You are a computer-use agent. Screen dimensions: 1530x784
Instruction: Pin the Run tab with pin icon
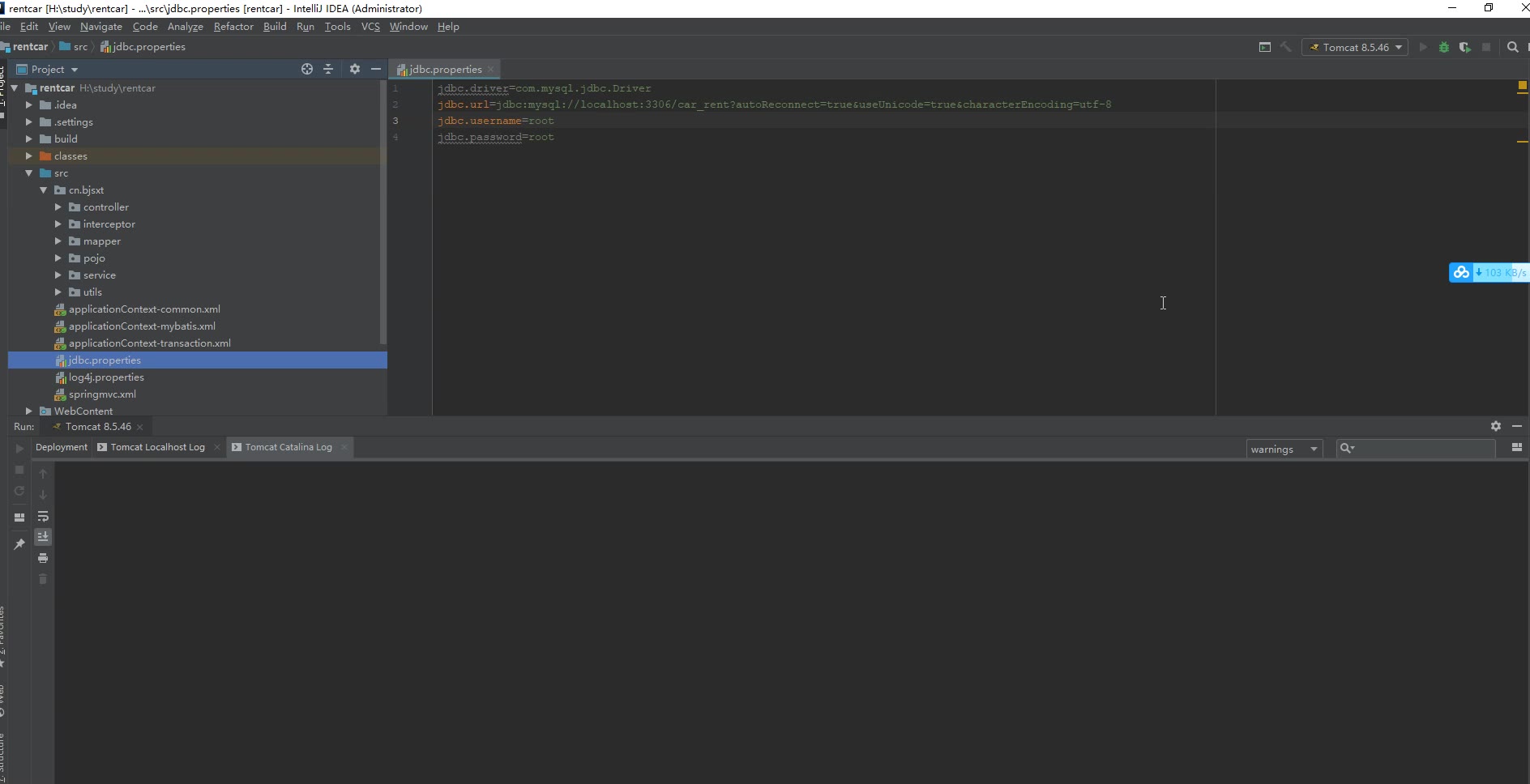click(19, 544)
